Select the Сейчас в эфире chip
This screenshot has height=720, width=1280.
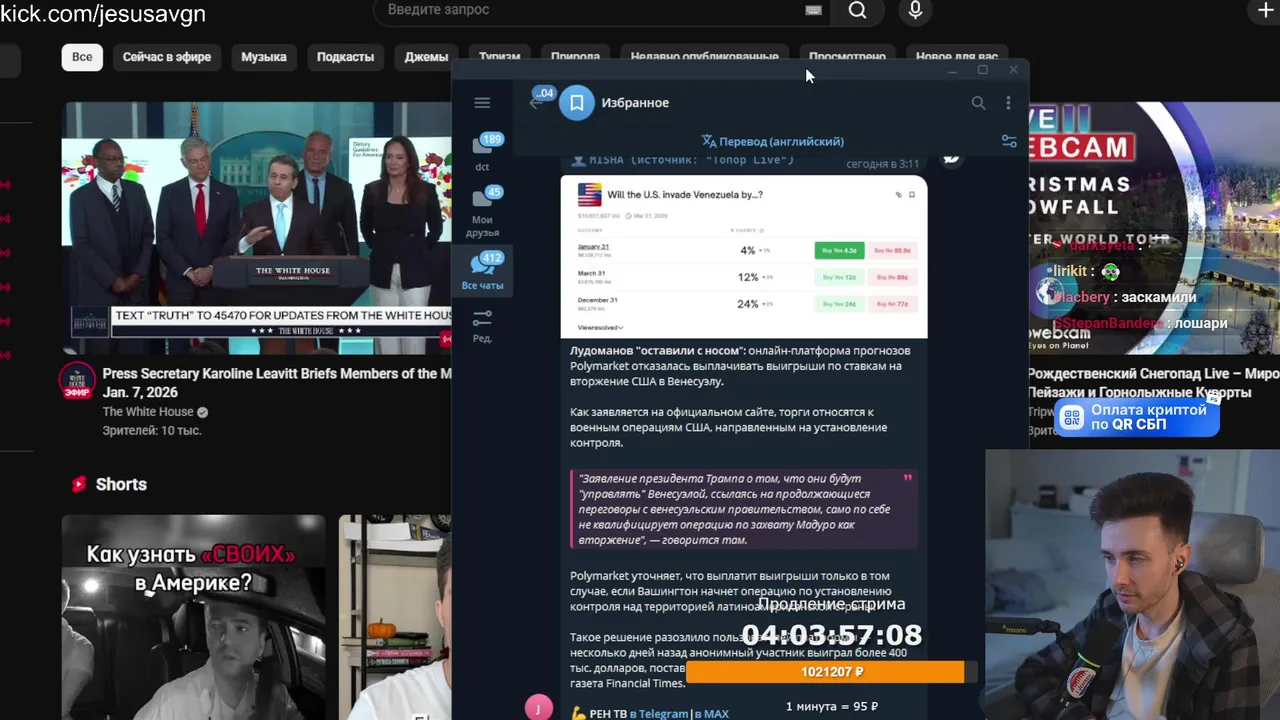point(167,57)
